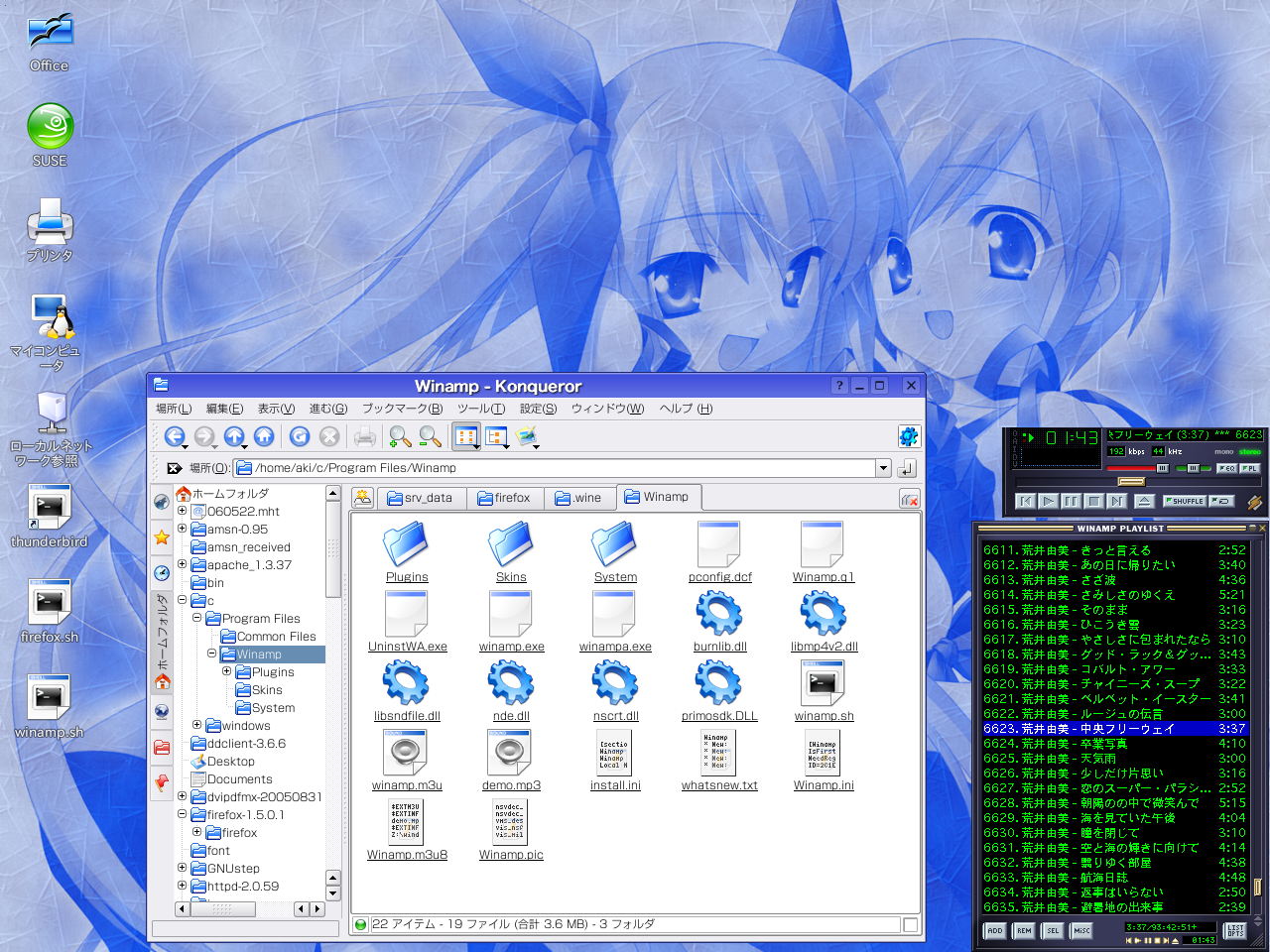Open the SUSE desktop icon
The image size is (1270, 952).
coord(50,136)
